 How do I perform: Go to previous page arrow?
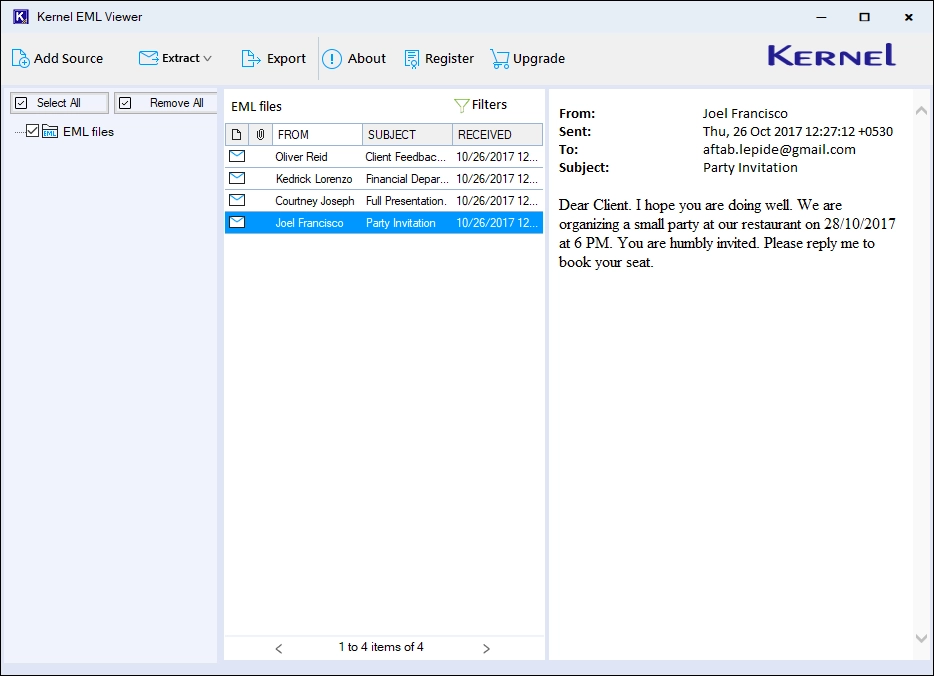tap(278, 649)
